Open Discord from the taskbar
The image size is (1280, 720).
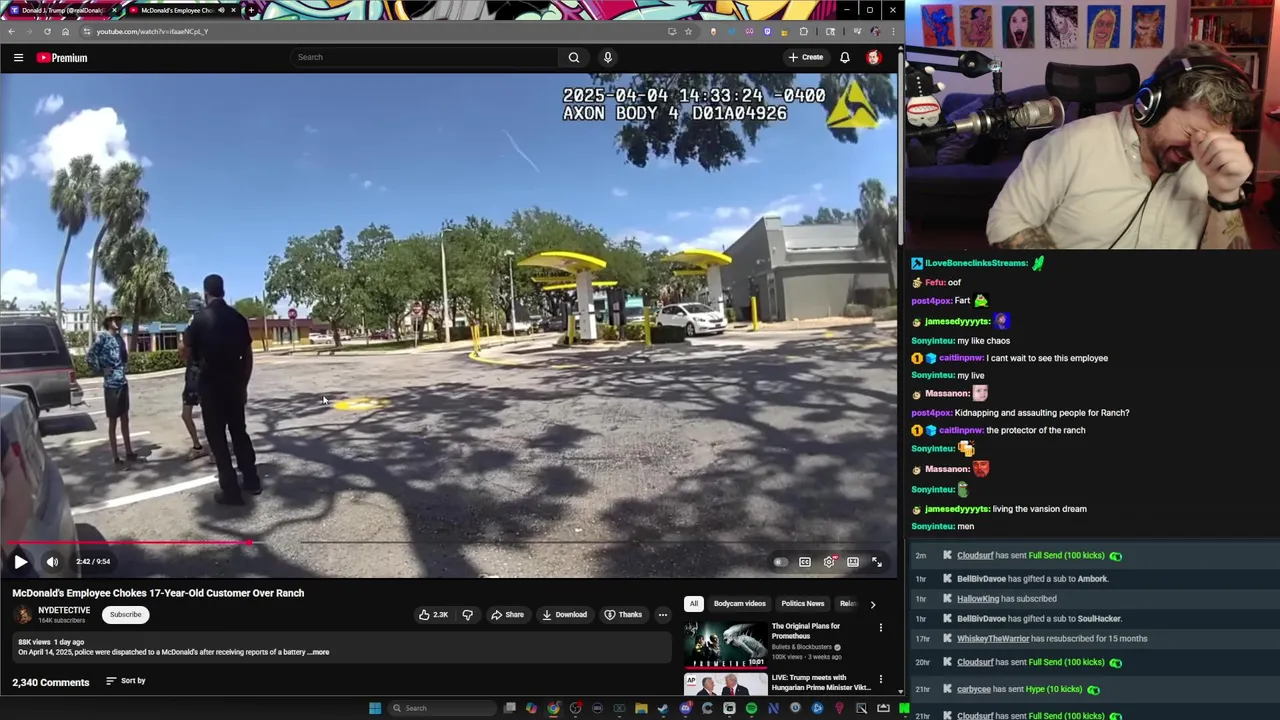[685, 708]
